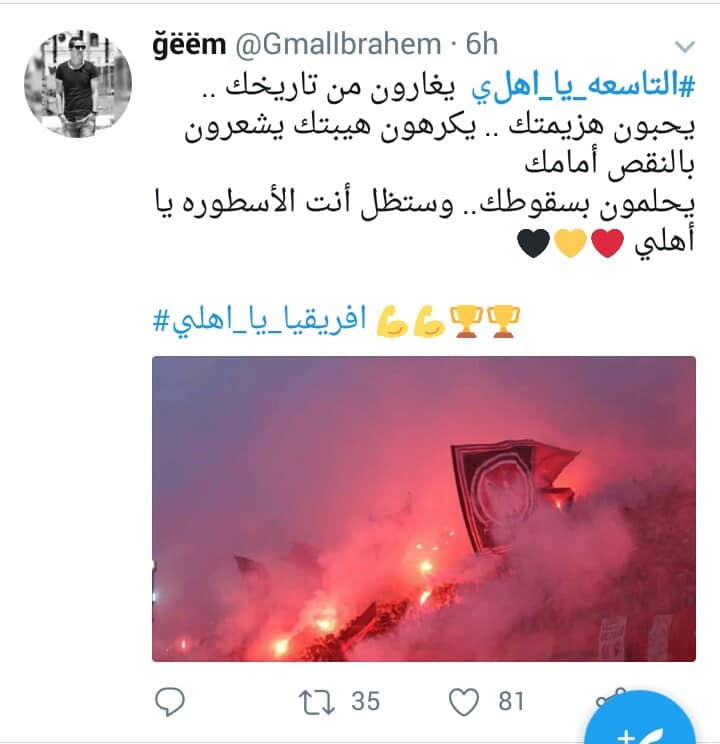Click the 6h tweet timestamp
This screenshot has width=720, height=744.
click(481, 44)
